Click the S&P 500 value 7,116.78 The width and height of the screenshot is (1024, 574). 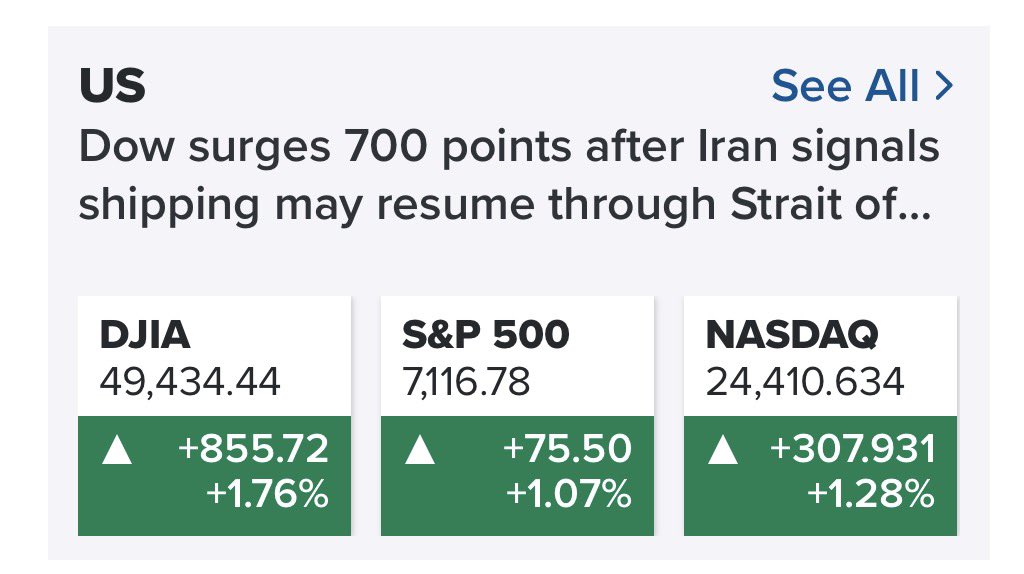click(x=465, y=381)
